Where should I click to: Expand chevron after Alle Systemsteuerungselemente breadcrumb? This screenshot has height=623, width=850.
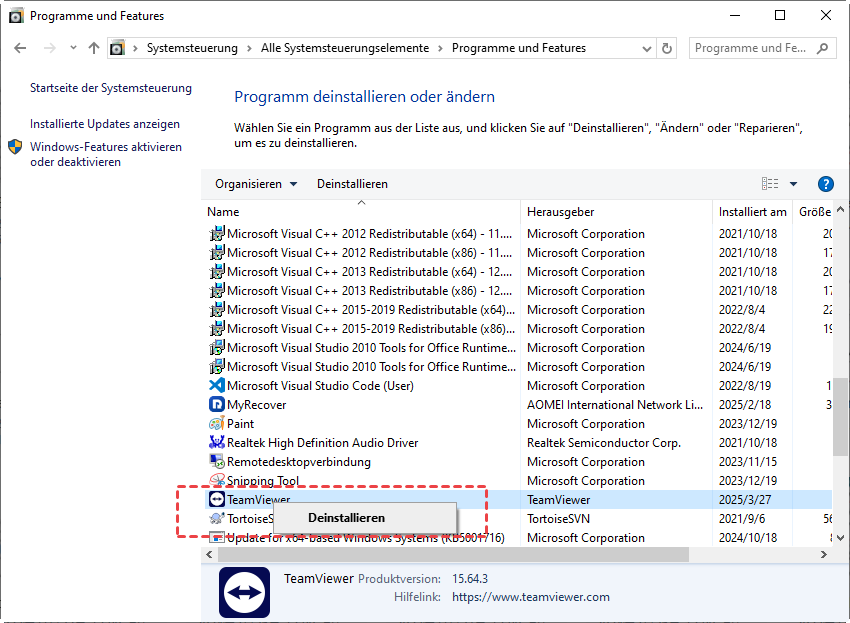pos(440,48)
